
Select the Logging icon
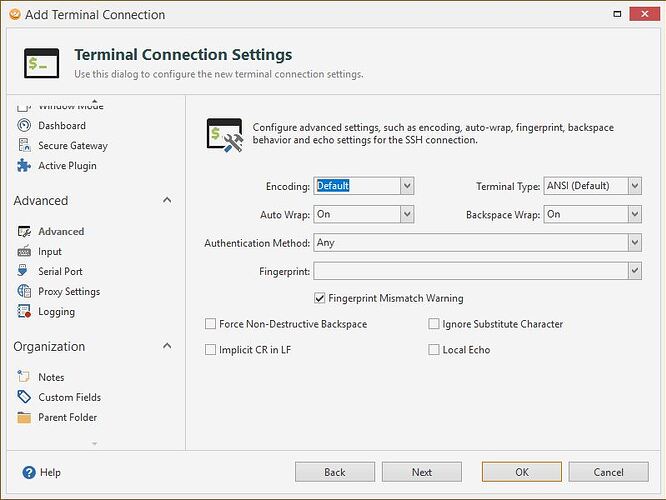point(25,312)
